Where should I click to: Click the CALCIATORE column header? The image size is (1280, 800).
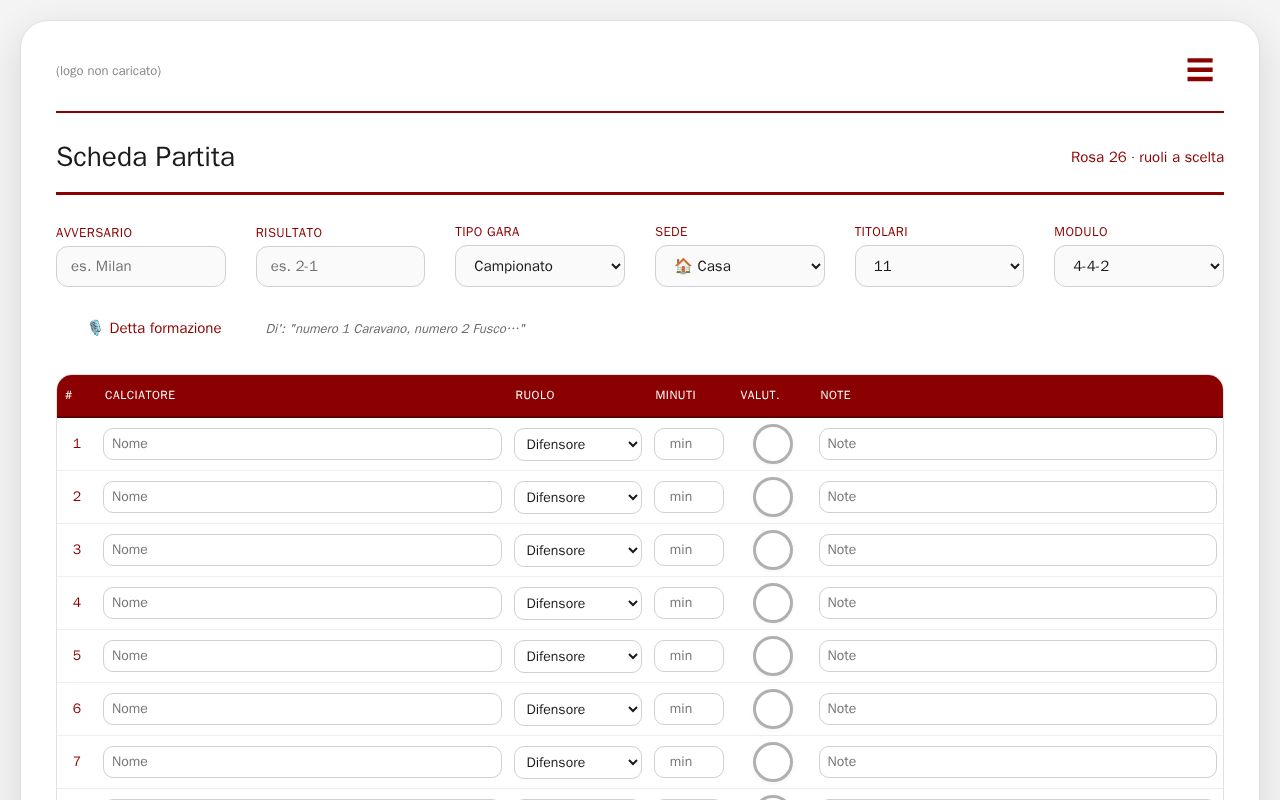click(140, 395)
